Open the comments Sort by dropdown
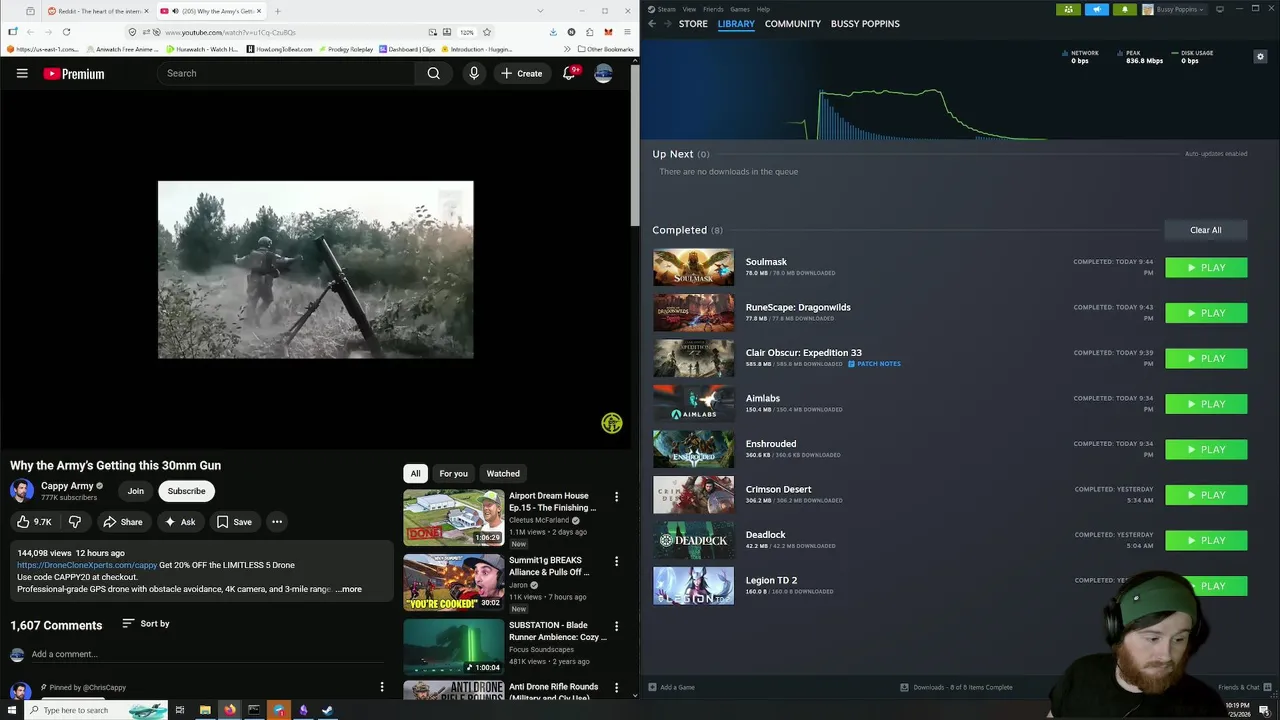Screen dimensions: 1280x720 pos(146,623)
